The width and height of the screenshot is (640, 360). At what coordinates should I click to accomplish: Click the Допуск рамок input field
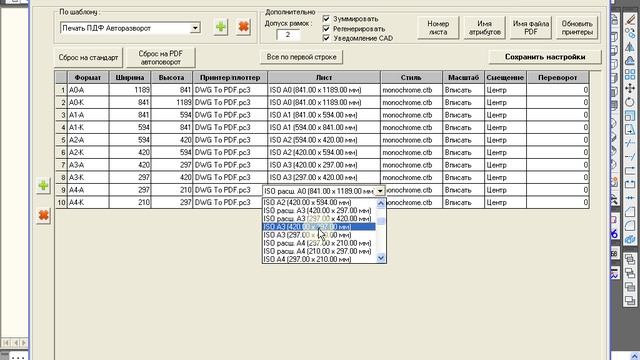pos(288,35)
